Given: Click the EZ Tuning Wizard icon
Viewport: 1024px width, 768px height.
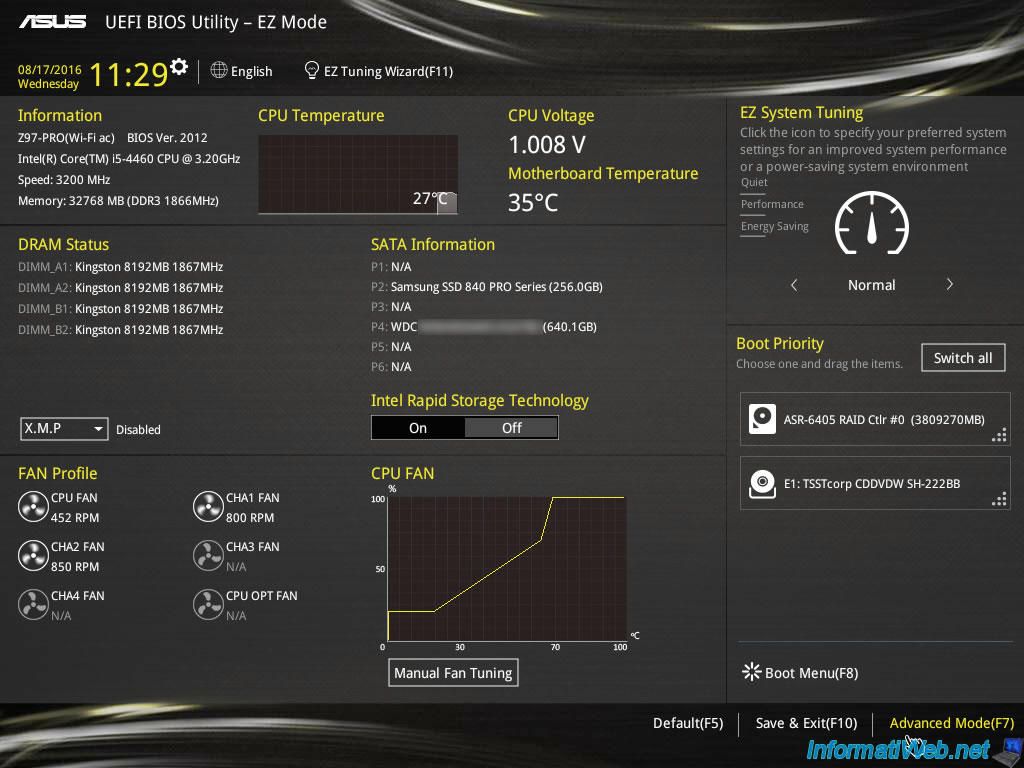Looking at the screenshot, I should point(310,71).
